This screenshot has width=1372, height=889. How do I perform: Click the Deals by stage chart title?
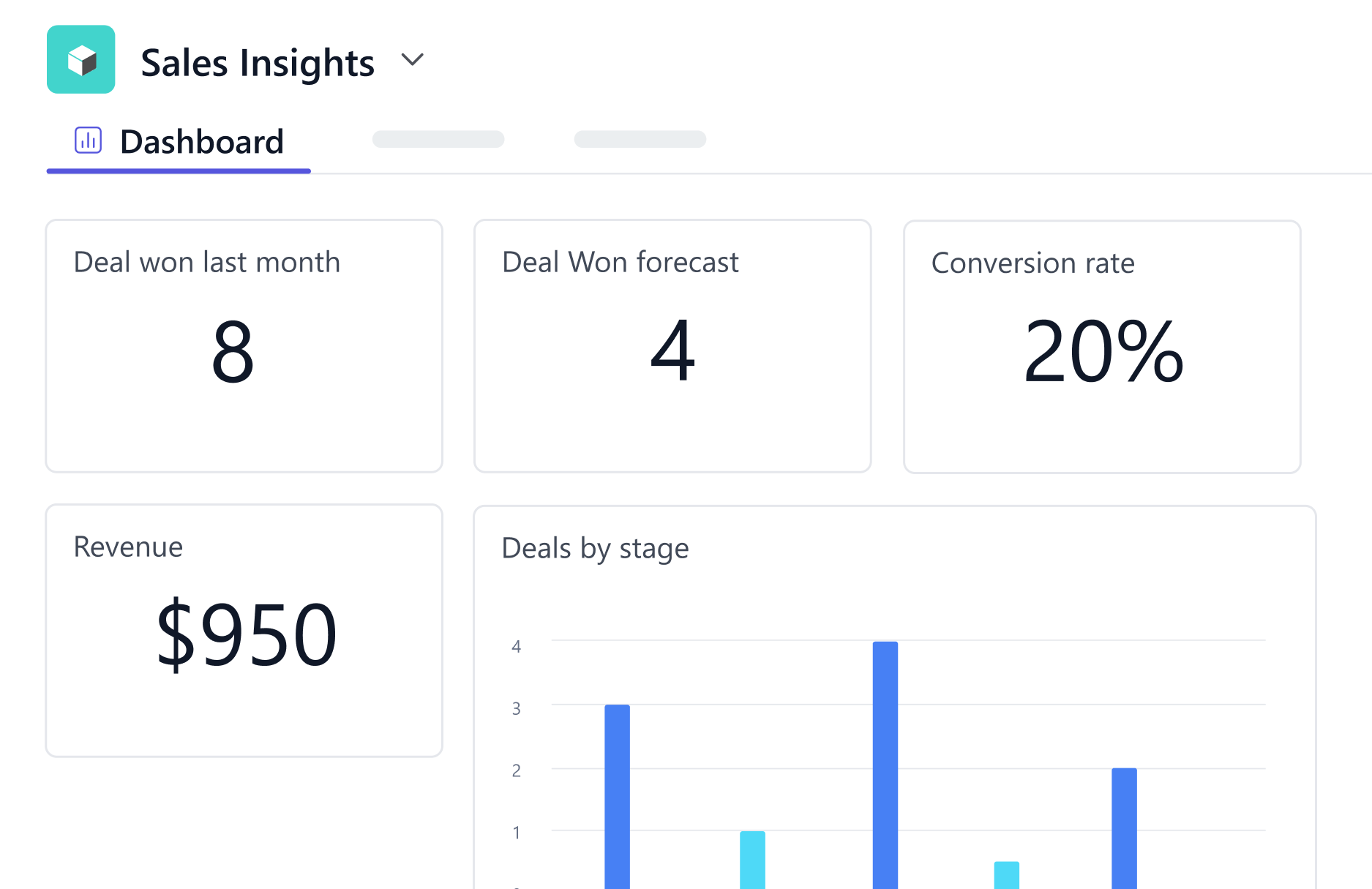point(594,548)
